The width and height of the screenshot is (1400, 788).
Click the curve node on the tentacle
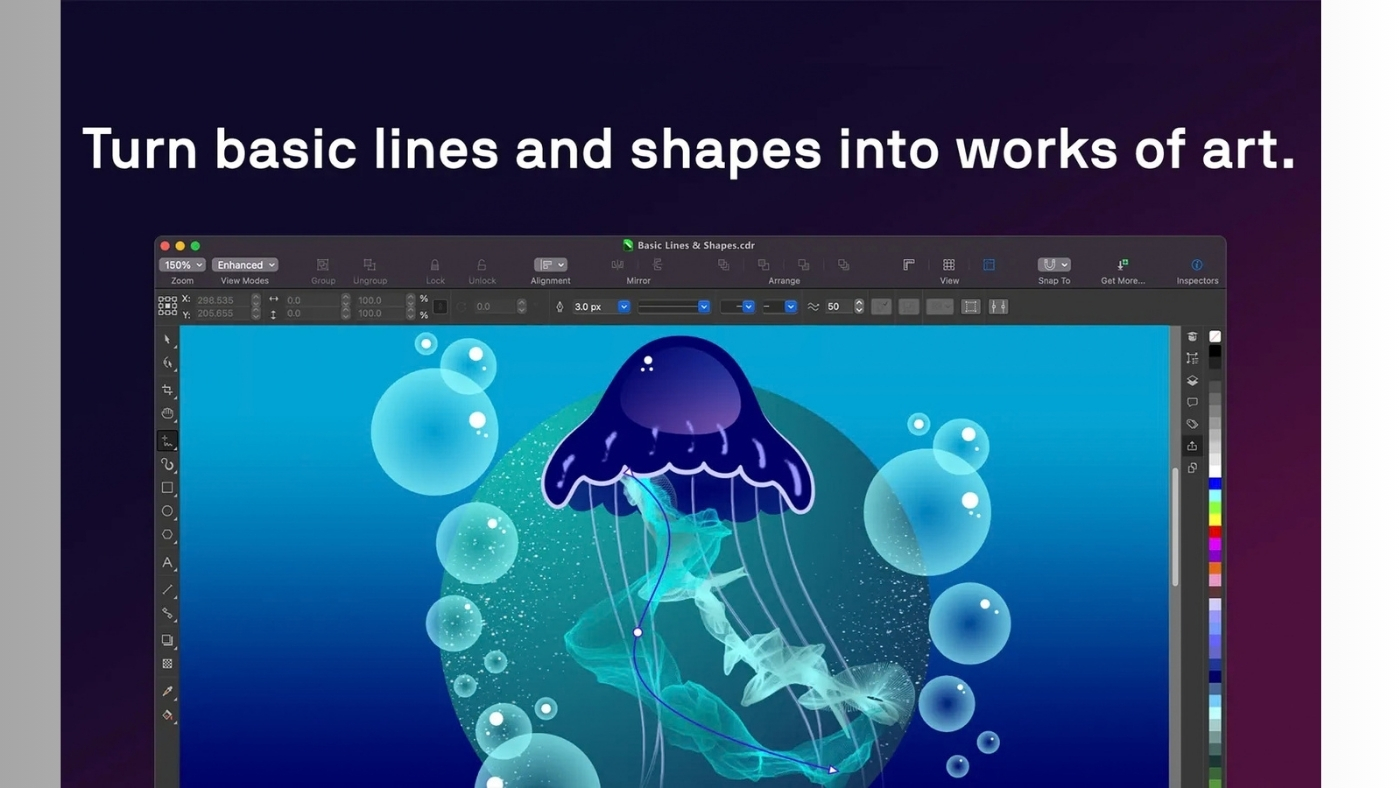638,632
